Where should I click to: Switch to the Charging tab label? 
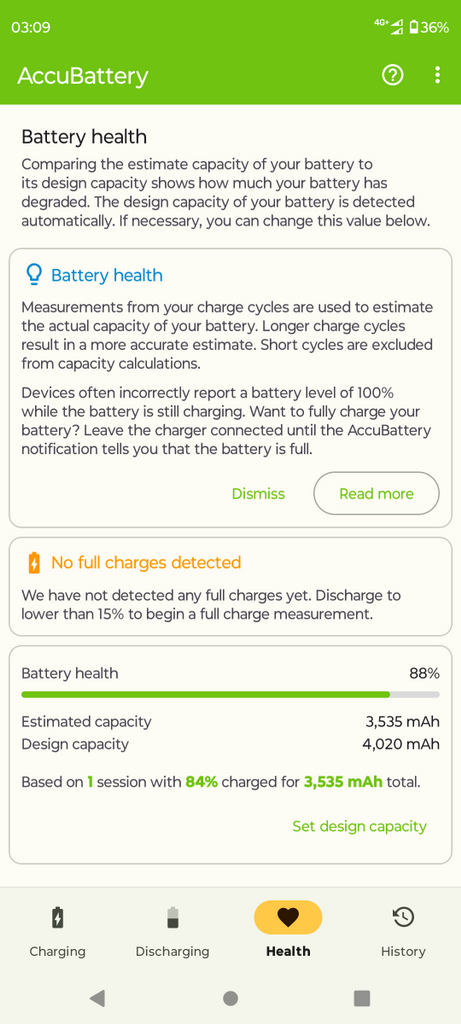click(57, 952)
